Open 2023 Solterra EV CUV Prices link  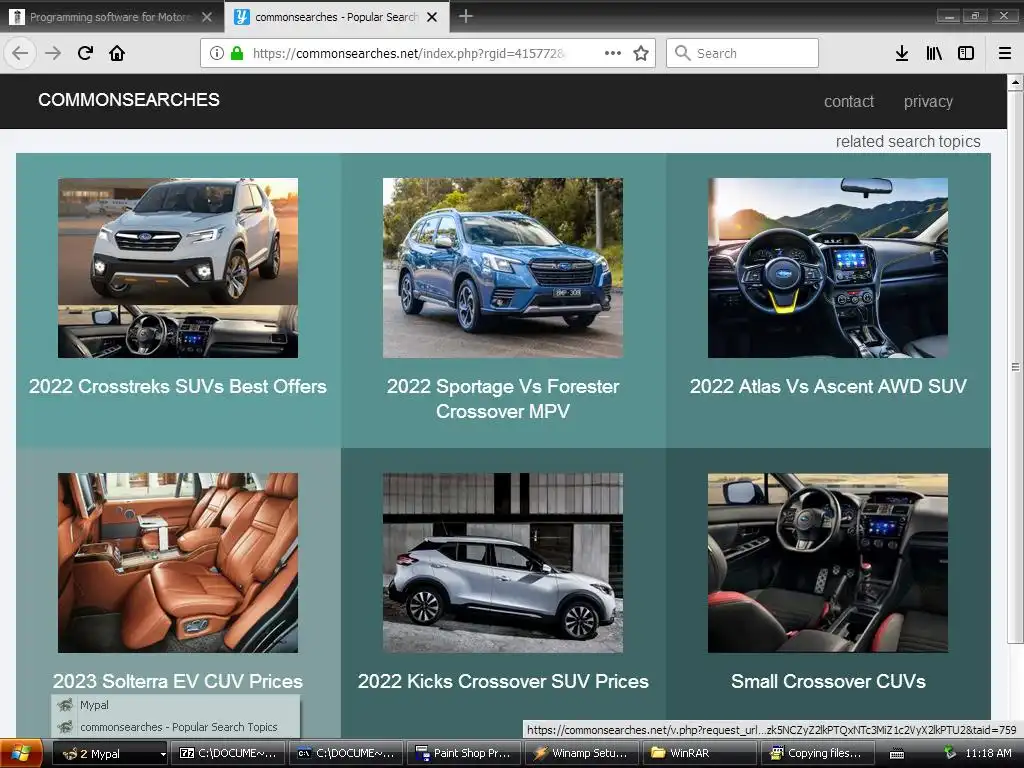pos(178,681)
